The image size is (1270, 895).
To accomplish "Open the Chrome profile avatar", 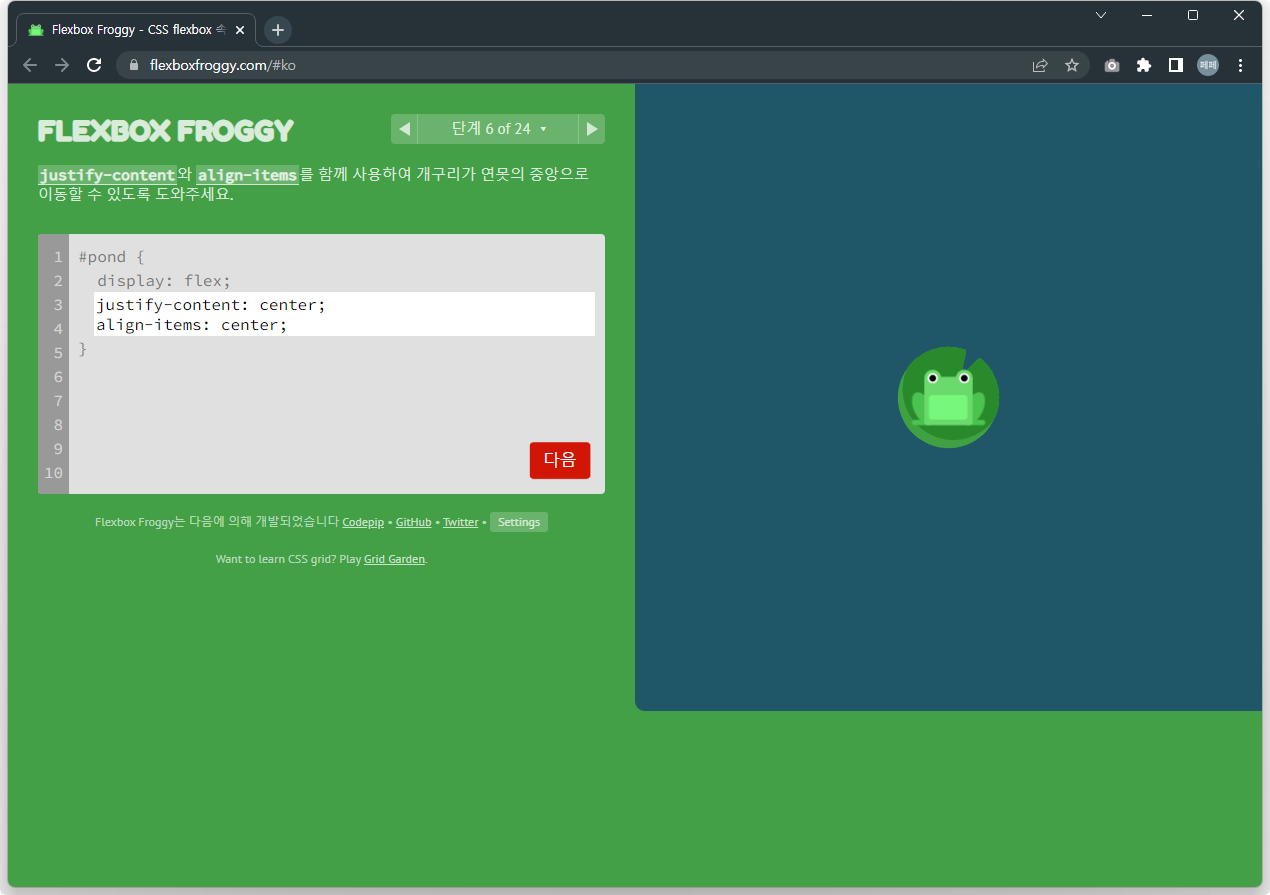I will [1208, 65].
